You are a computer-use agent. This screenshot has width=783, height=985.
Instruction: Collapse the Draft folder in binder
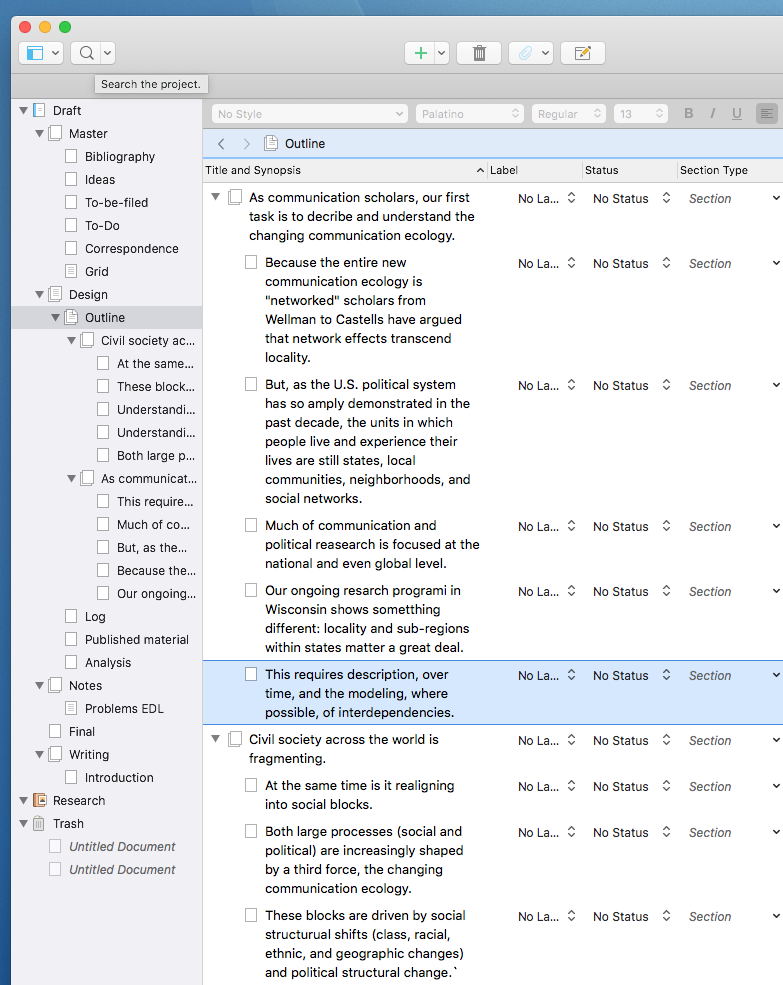23,111
